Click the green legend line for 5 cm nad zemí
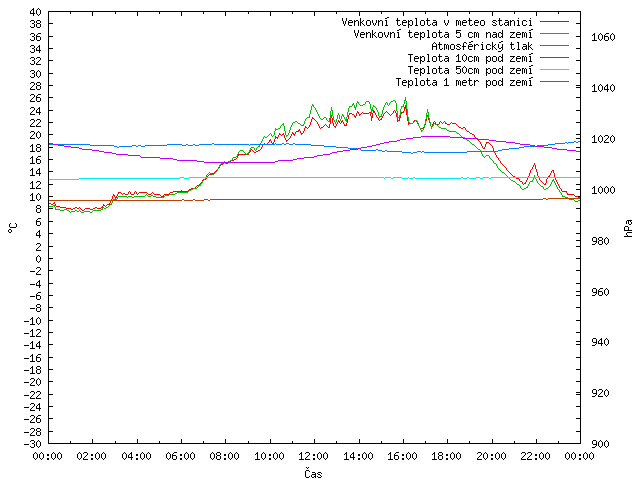The height and width of the screenshot is (480, 640). click(554, 34)
